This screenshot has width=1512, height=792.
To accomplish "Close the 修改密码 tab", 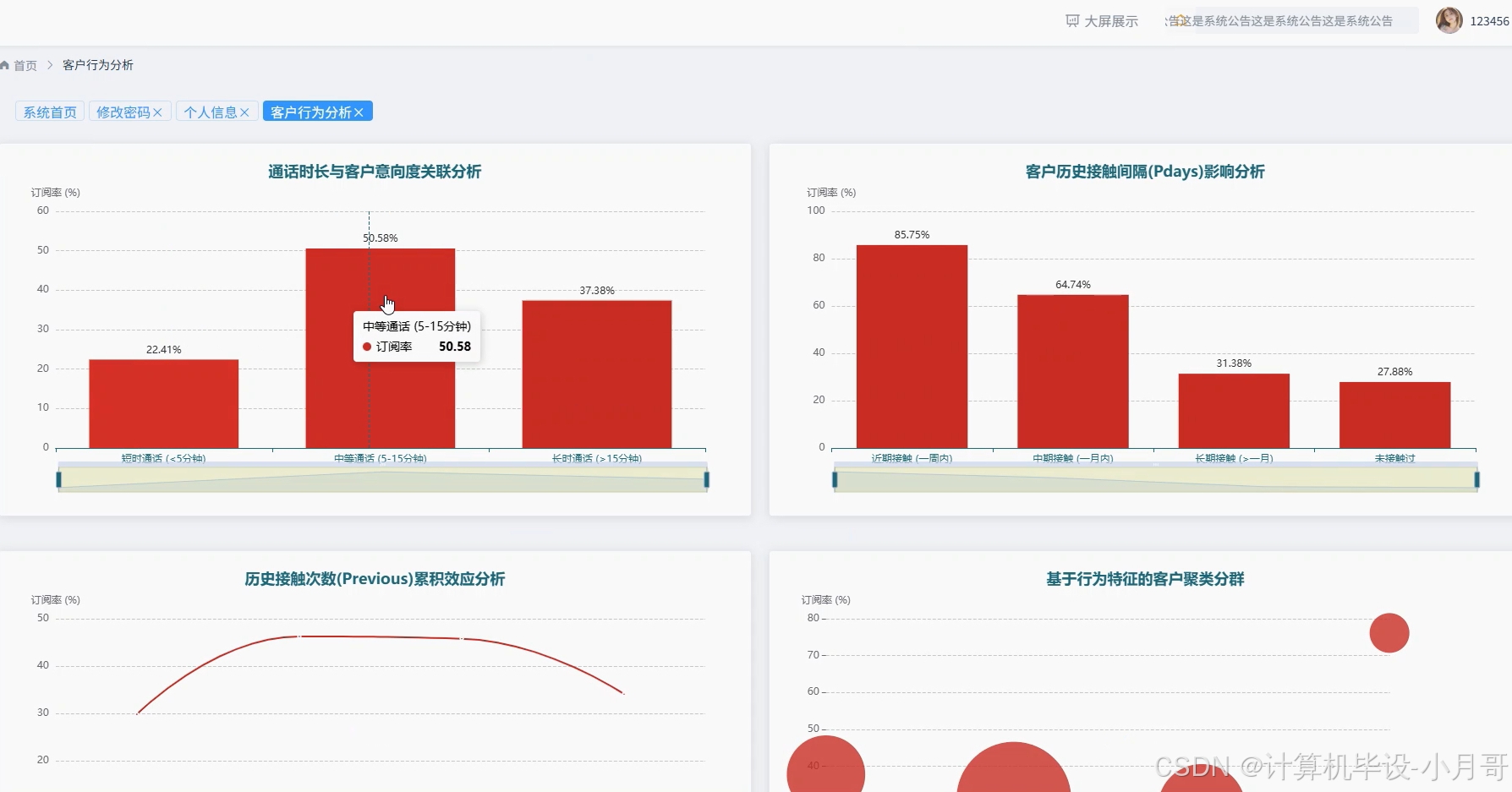I will pos(157,112).
